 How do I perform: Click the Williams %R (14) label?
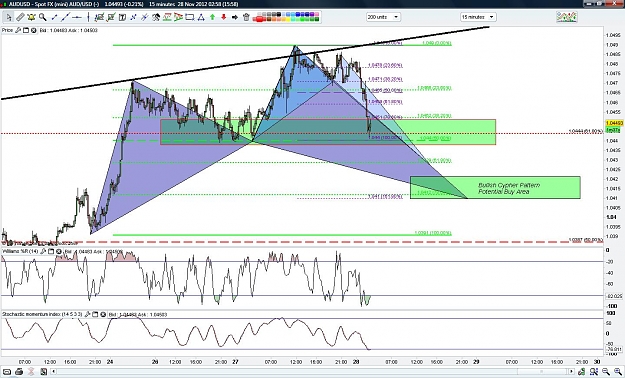[x=20, y=252]
